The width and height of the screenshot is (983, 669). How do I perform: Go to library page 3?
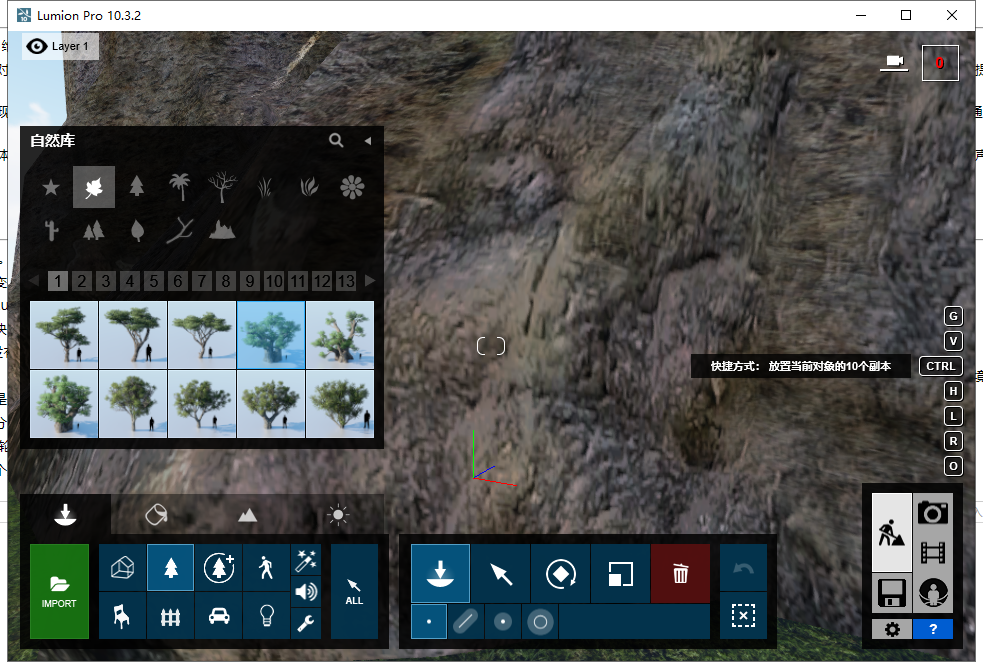point(105,281)
